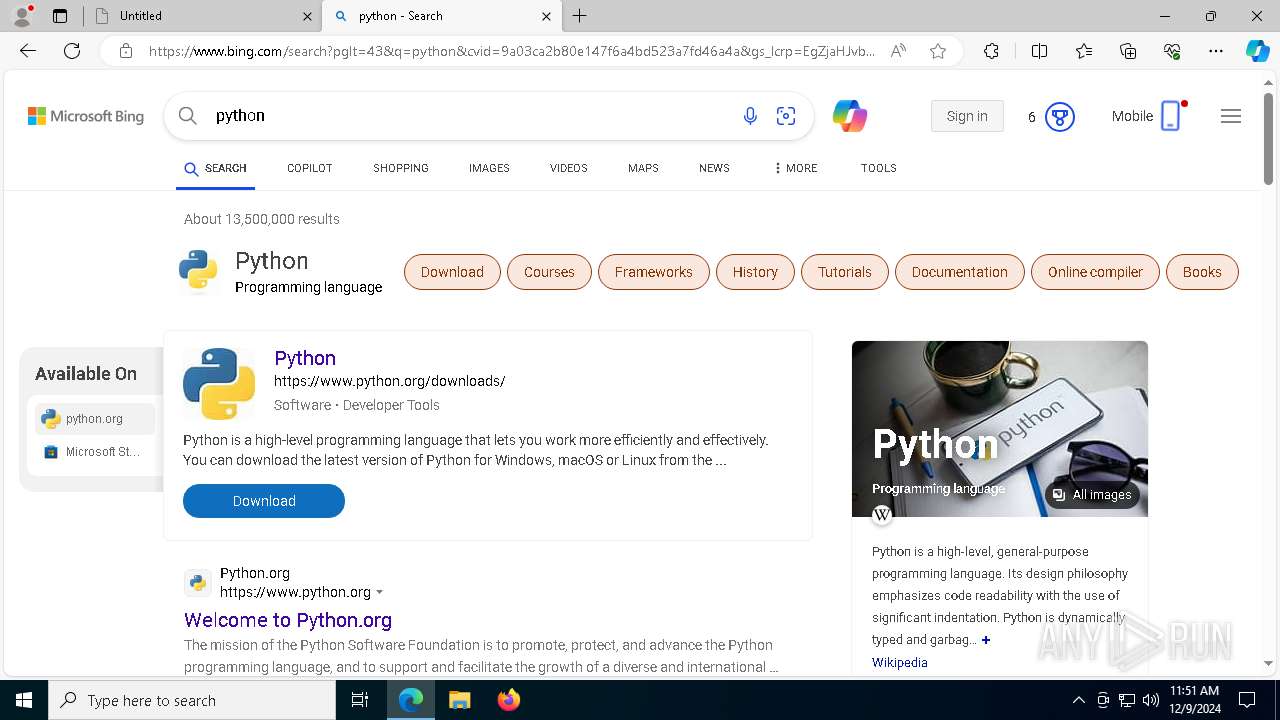
Task: Open Read aloud icon in address bar
Action: pos(898,51)
